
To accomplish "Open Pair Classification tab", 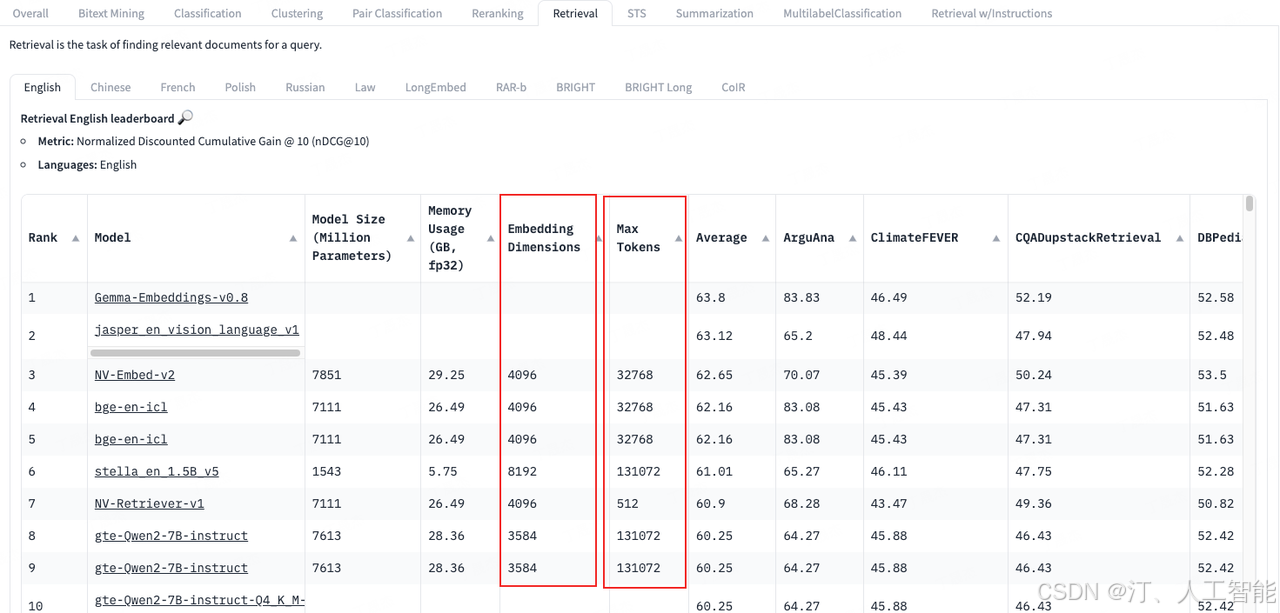I will (x=397, y=14).
